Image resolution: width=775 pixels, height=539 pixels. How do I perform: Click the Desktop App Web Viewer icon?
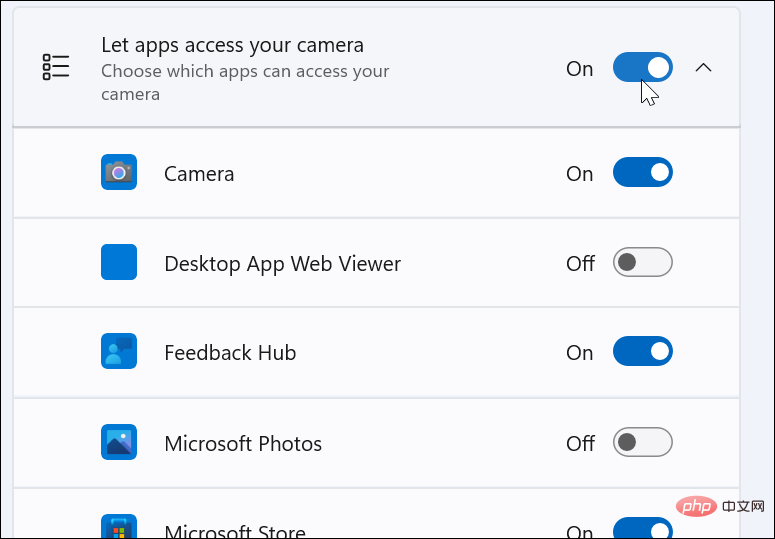pos(119,262)
